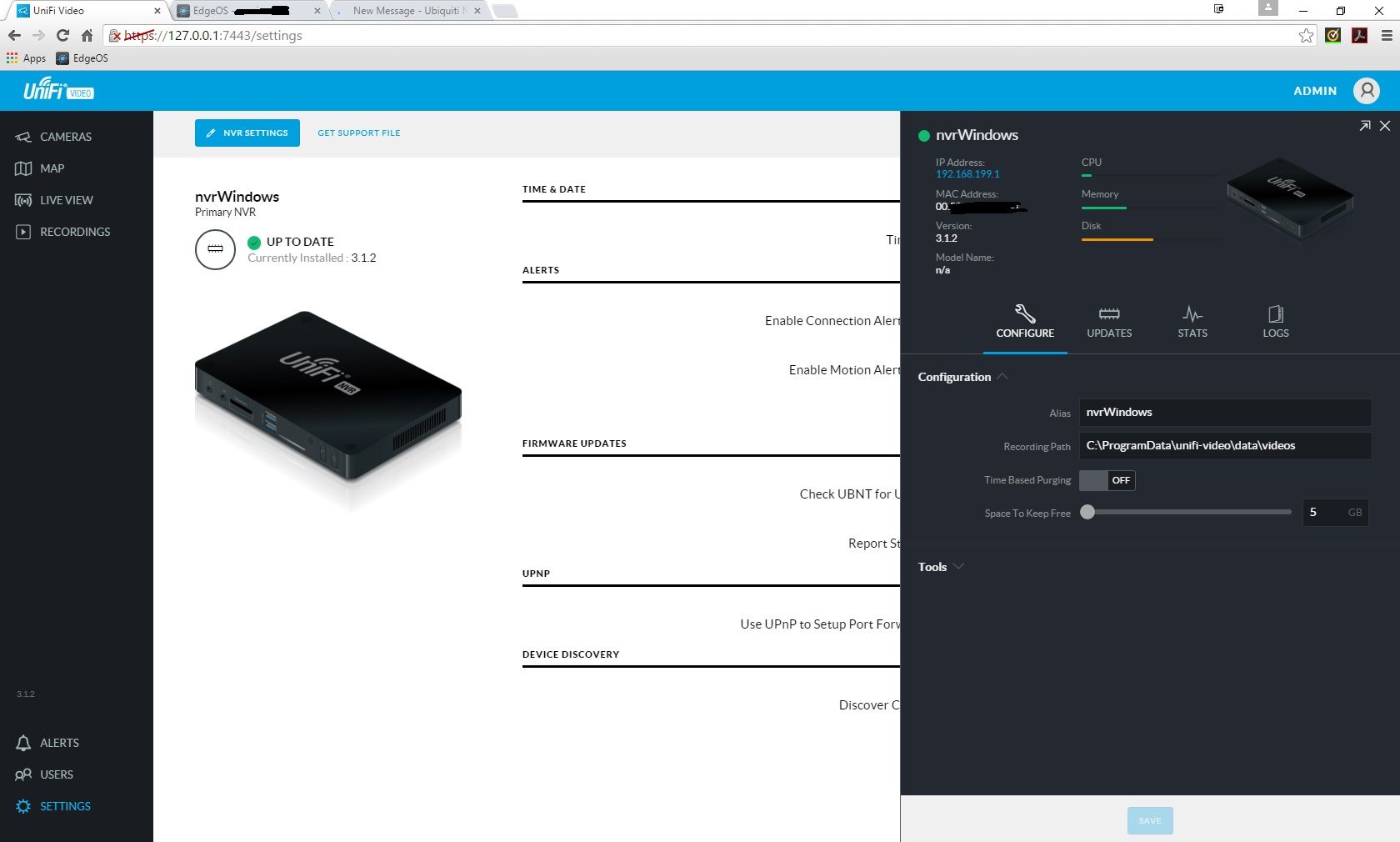The image size is (1400, 842).
Task: Click the 192.168.199.1 IP address link
Action: (967, 174)
